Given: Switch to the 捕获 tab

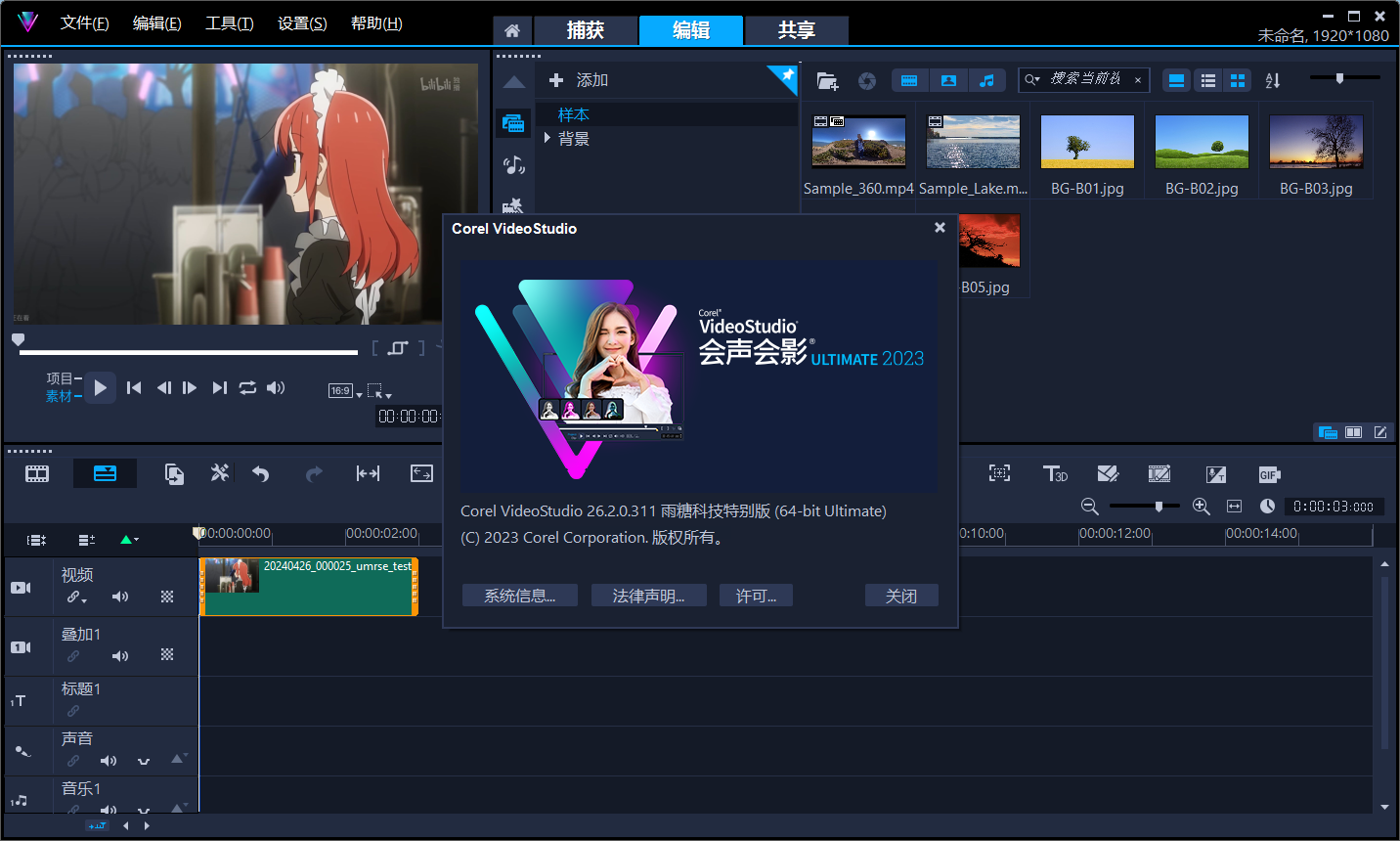Looking at the screenshot, I should 586,30.
